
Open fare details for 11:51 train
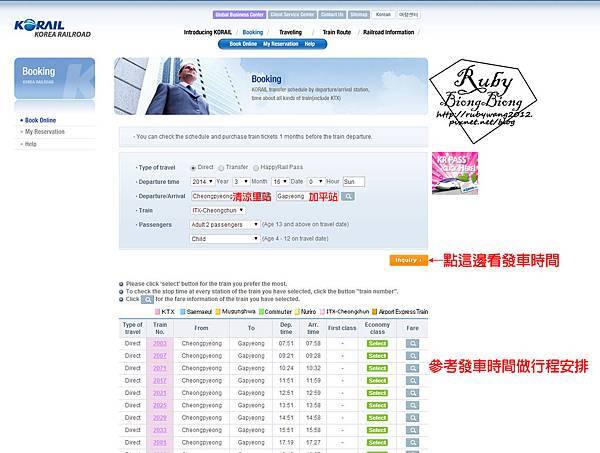click(412, 381)
